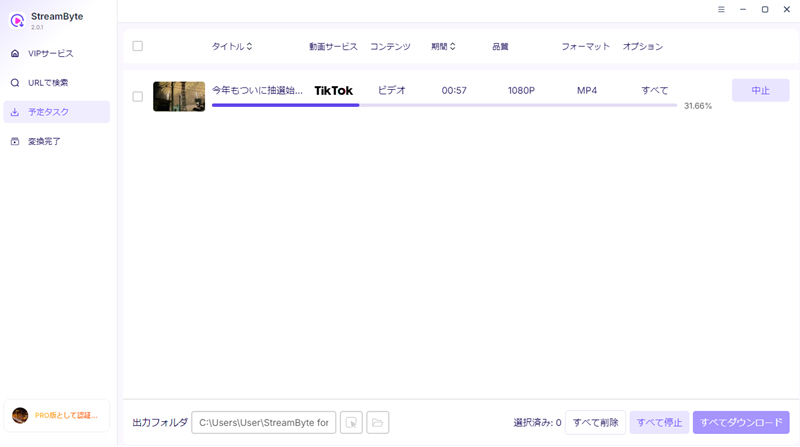Click the 動画サービス column header
This screenshot has width=800, height=447.
[x=334, y=46]
